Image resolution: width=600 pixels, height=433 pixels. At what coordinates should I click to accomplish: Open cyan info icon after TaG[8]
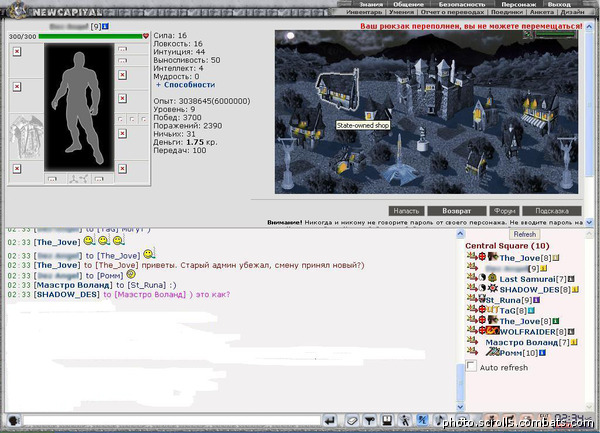click(531, 311)
